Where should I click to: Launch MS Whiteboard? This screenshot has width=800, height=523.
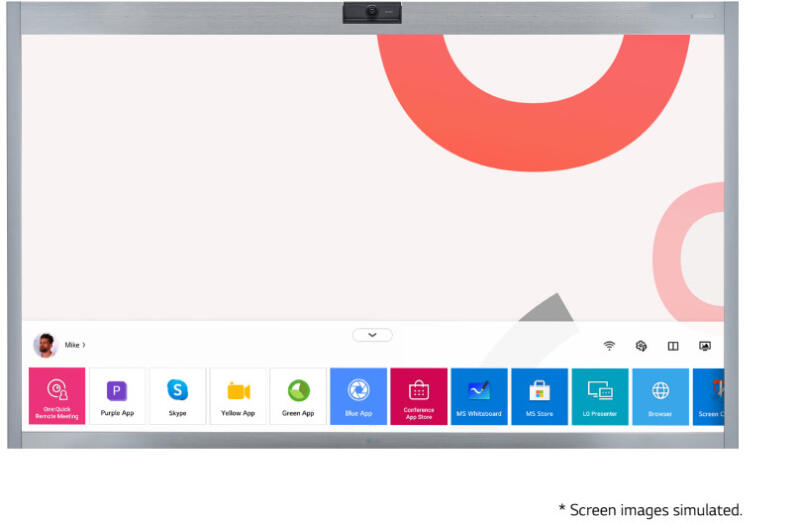pyautogui.click(x=479, y=396)
